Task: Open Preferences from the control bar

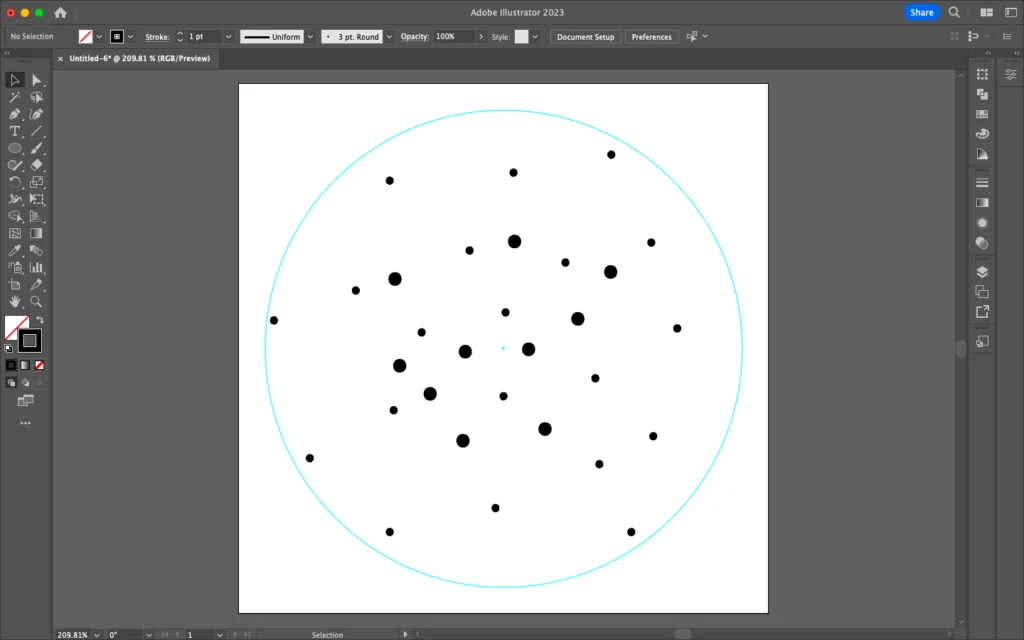Action: click(x=651, y=37)
